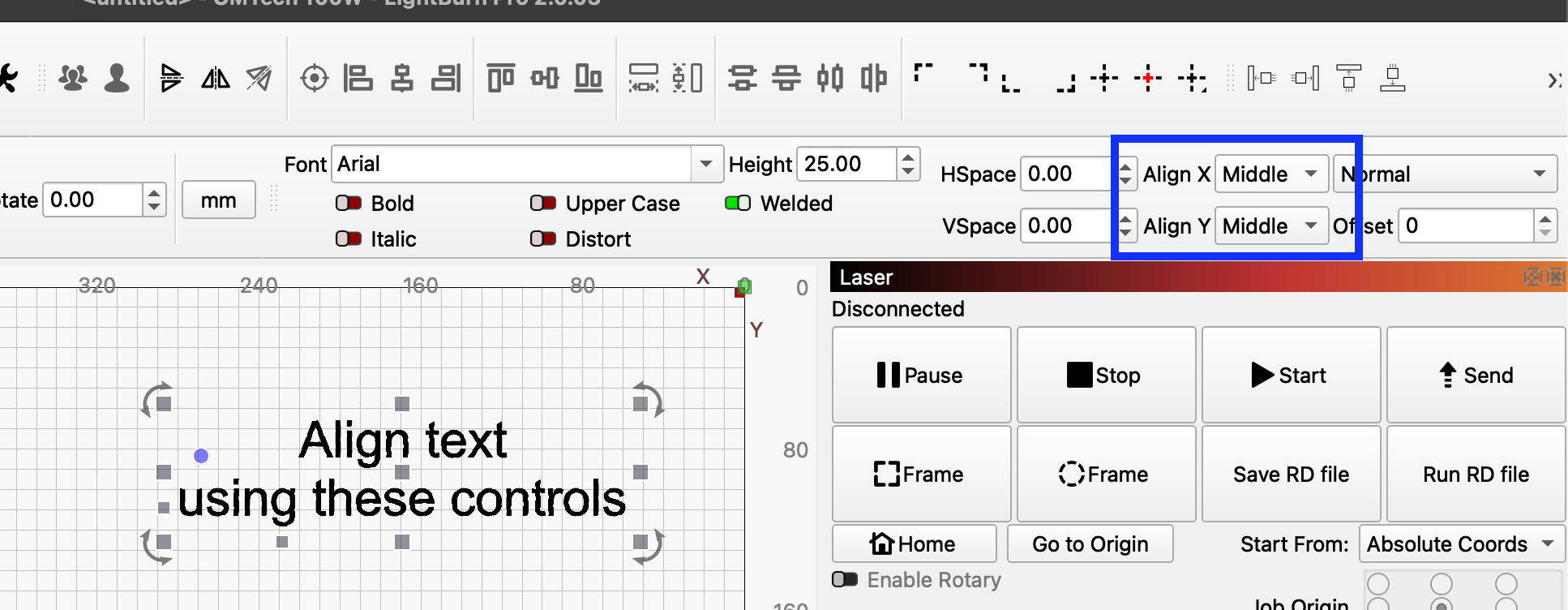The height and width of the screenshot is (610, 1568).
Task: Align selected objects to left edges
Action: (358, 78)
